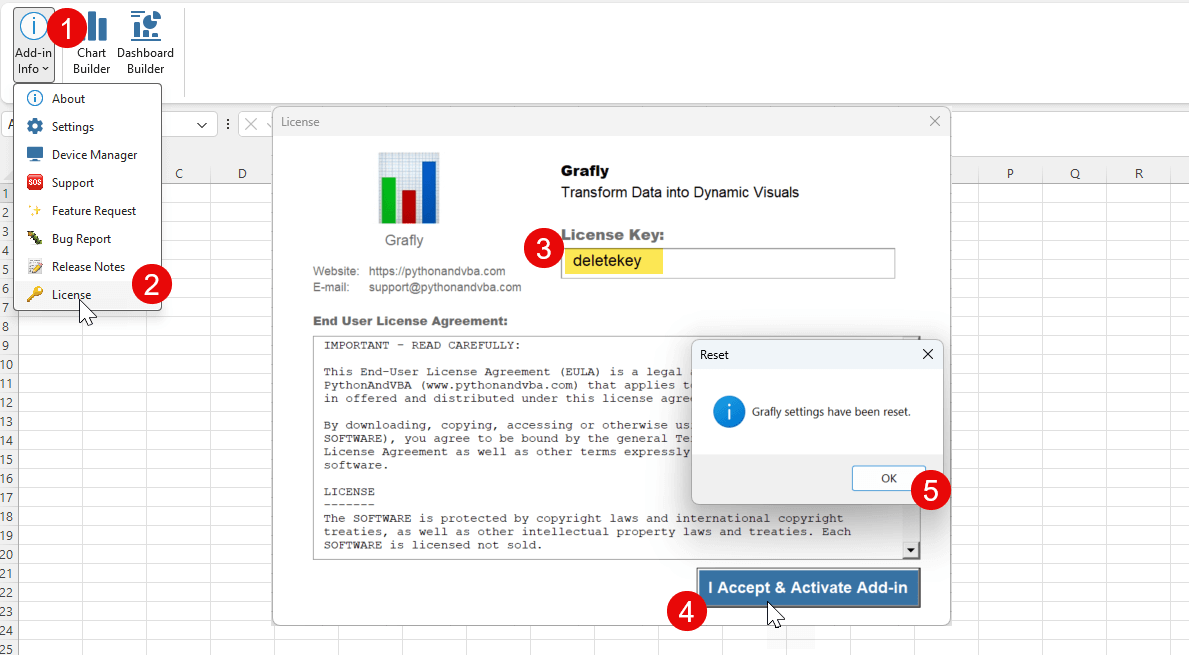Expand the Add-in Info dropdown chevron
The height and width of the screenshot is (655, 1189).
(44, 68)
